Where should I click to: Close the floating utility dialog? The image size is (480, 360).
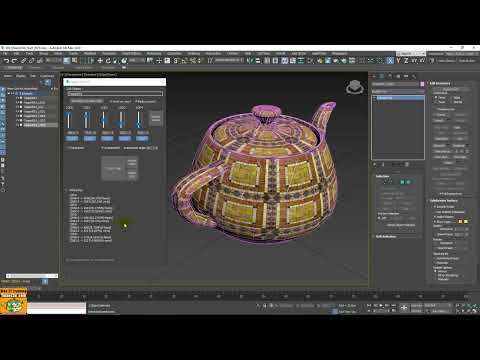163,82
